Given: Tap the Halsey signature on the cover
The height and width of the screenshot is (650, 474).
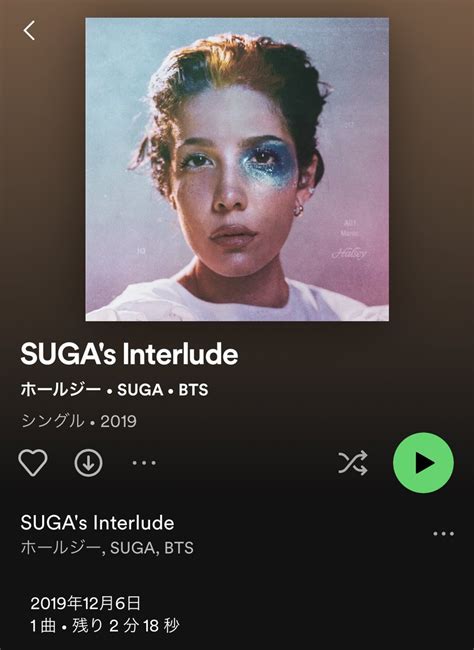Looking at the screenshot, I should point(349,252).
